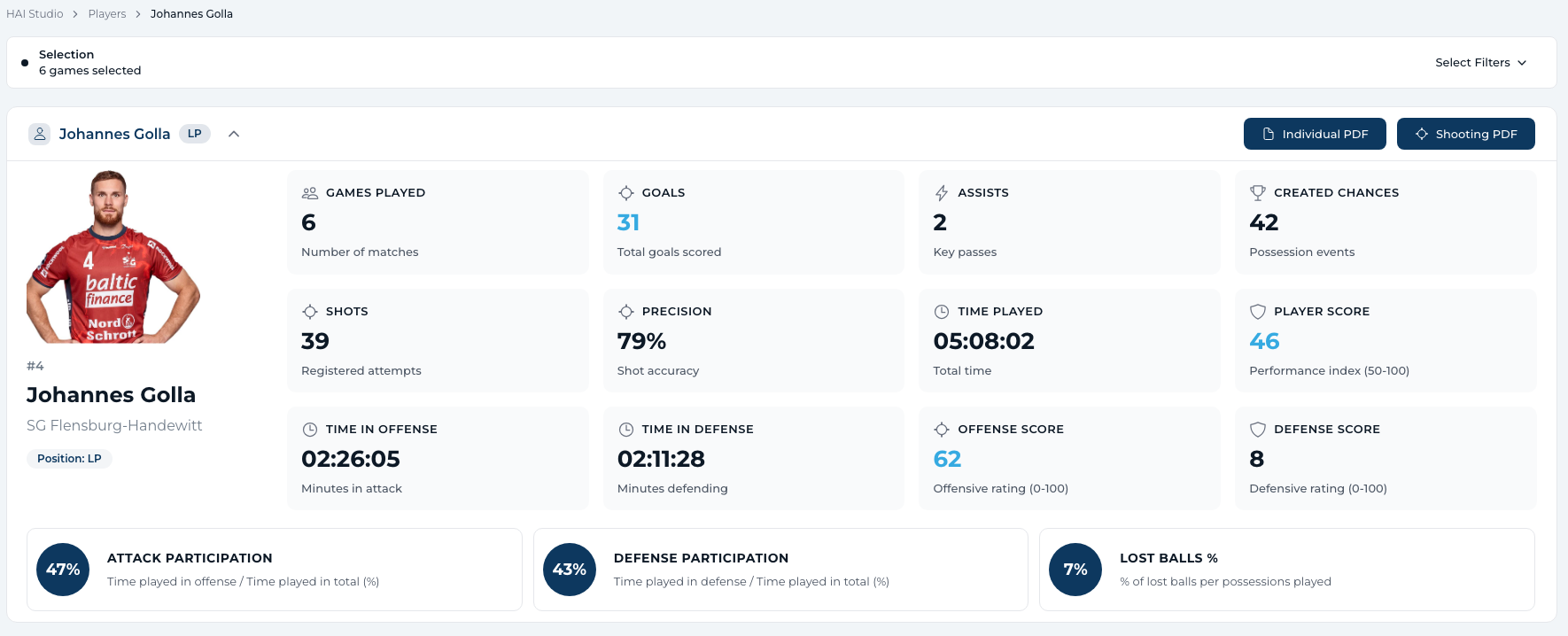Click the Position: LP badge
This screenshot has height=636, width=1568.
click(x=69, y=459)
